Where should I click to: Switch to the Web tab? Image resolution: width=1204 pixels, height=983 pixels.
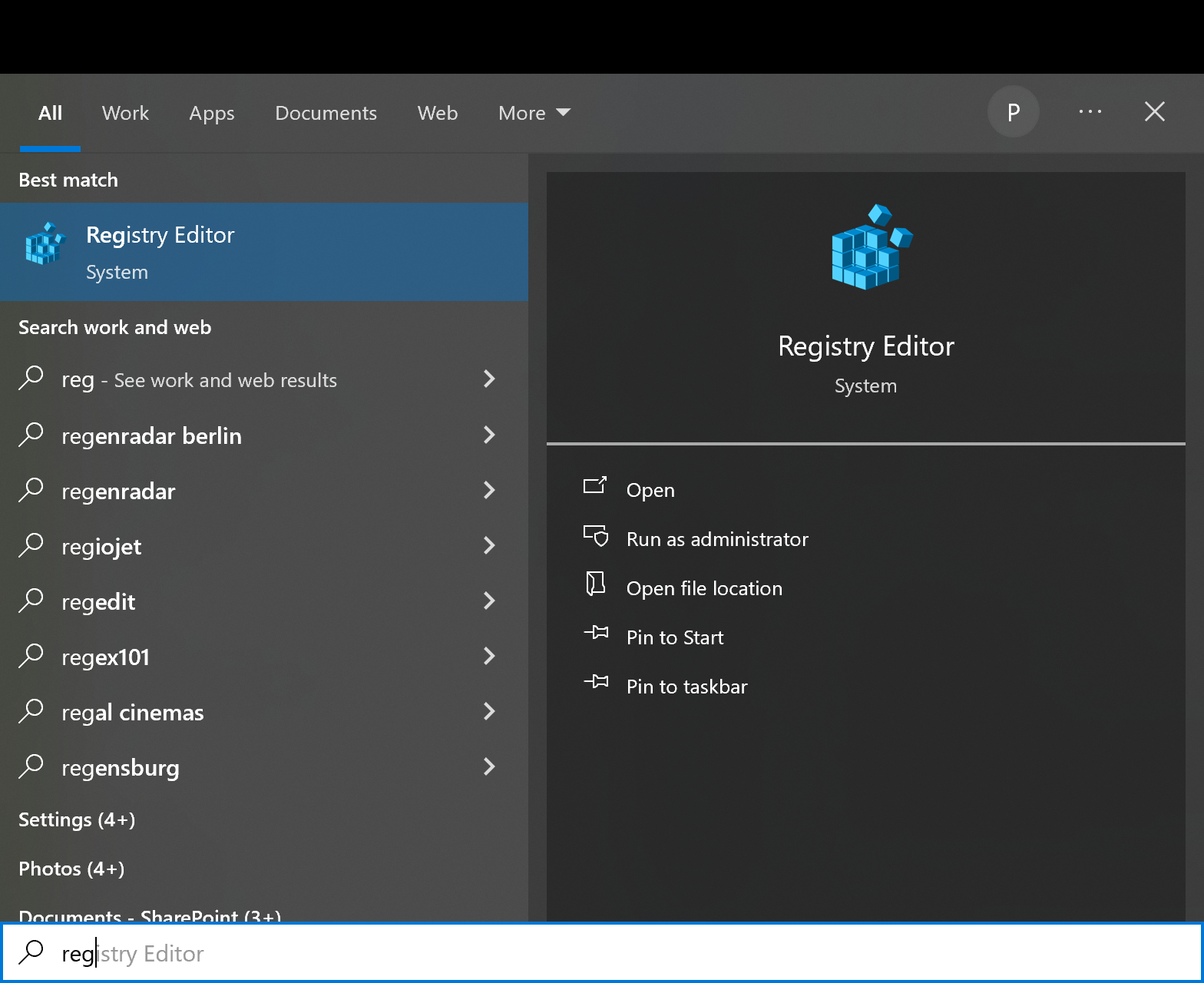[x=438, y=113]
